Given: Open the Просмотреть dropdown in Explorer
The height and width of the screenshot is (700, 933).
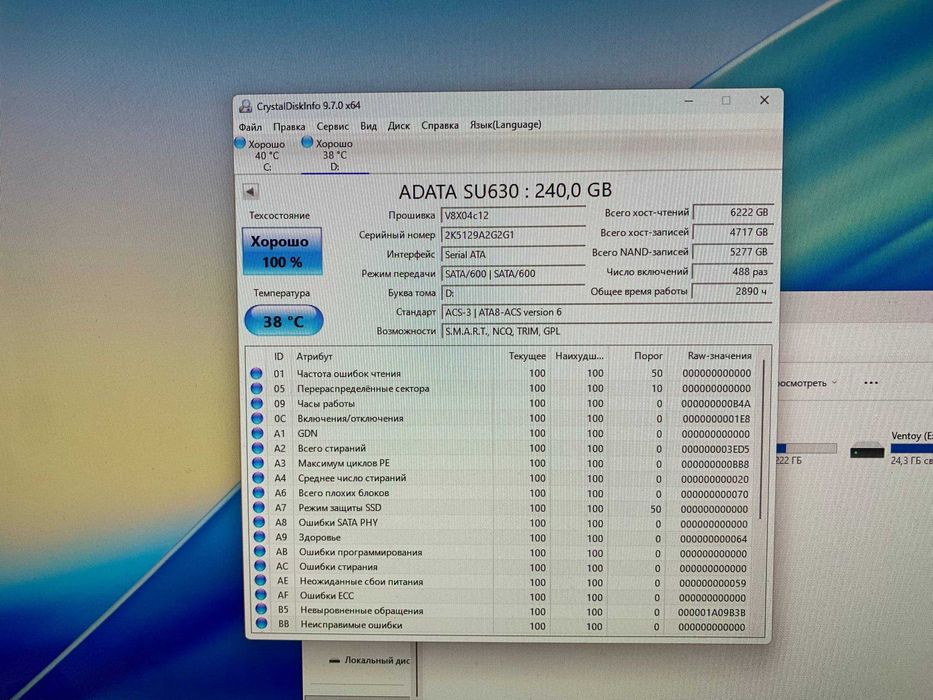Looking at the screenshot, I should coord(807,383).
